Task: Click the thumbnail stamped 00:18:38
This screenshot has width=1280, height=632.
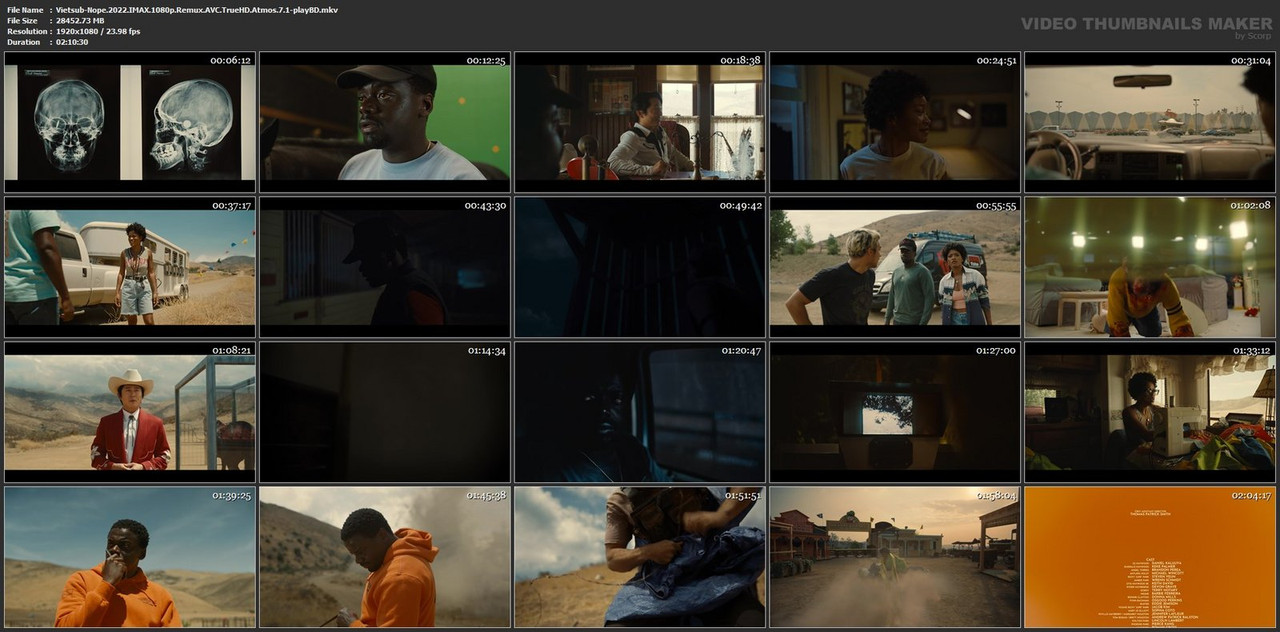Action: pyautogui.click(x=640, y=122)
